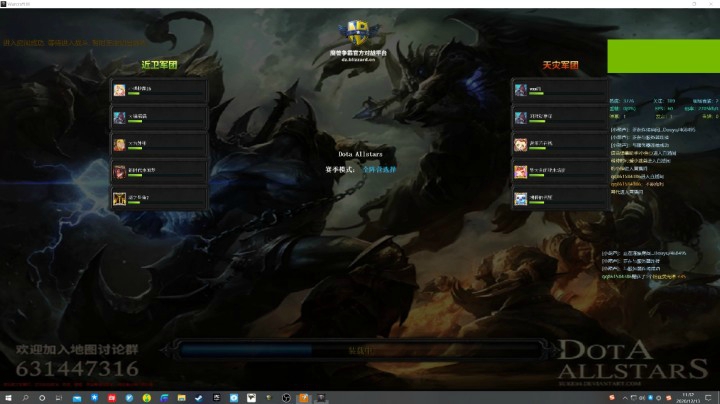Open Task View on taskbar
Viewport: 720px width, 404px height.
(x=59, y=398)
